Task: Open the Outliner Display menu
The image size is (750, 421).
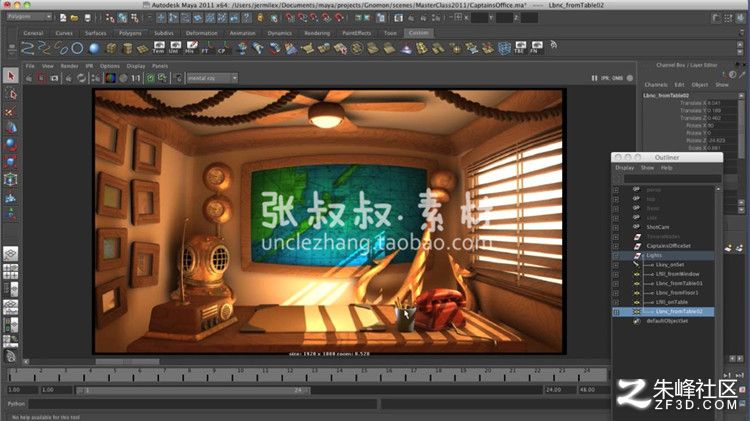Action: click(624, 168)
